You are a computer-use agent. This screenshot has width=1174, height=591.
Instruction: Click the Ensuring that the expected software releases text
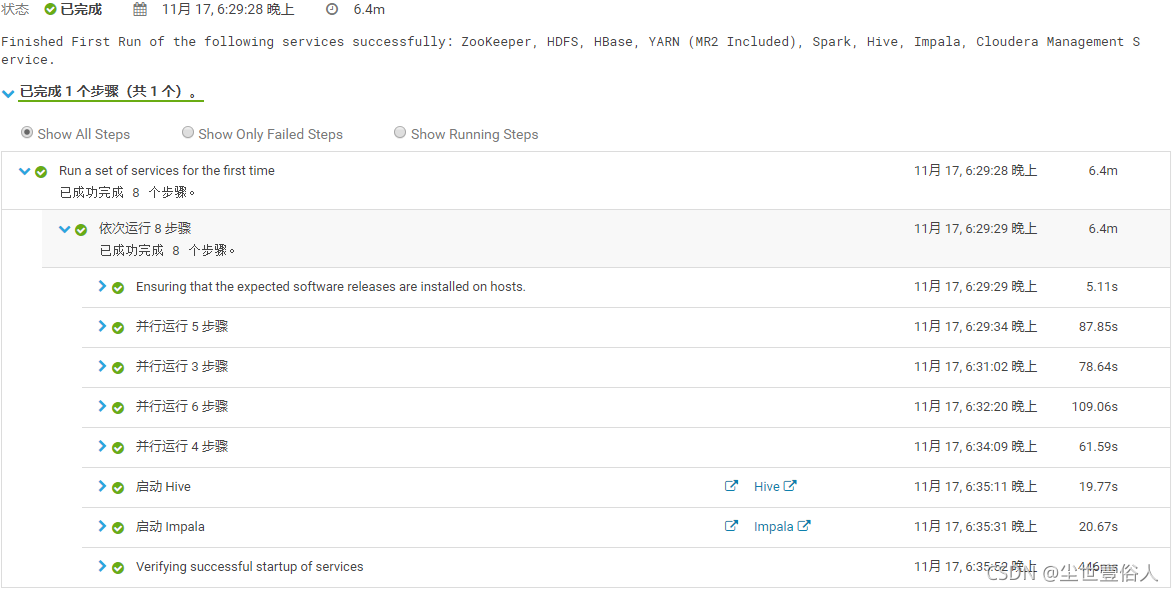[x=330, y=287]
